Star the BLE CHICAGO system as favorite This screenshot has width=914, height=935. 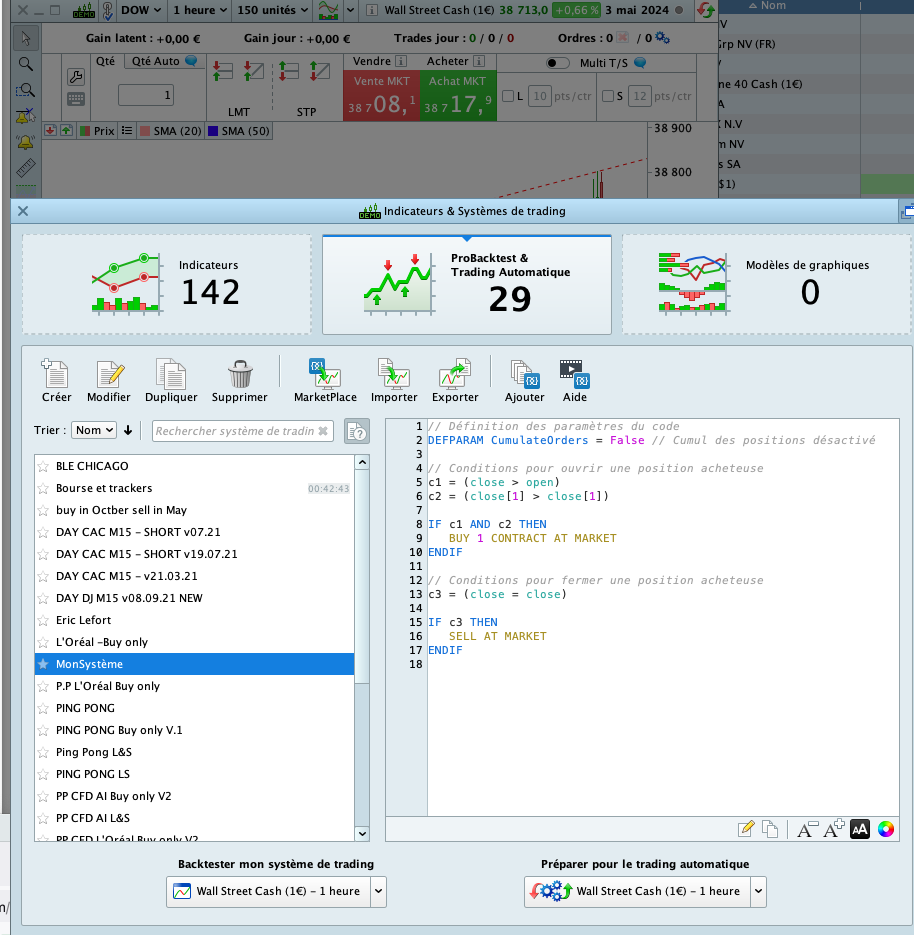point(43,466)
